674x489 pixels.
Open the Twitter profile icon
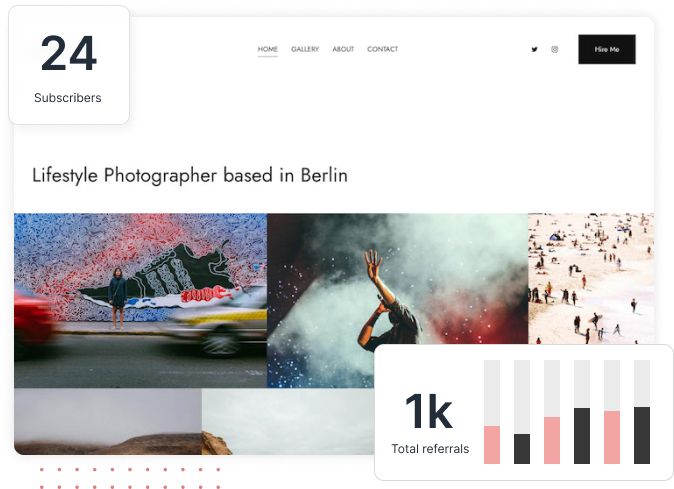534,49
